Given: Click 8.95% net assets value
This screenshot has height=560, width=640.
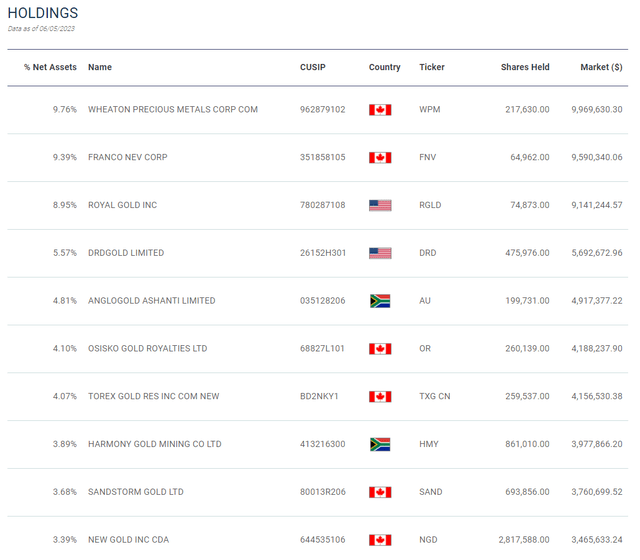Looking at the screenshot, I should tap(64, 205).
